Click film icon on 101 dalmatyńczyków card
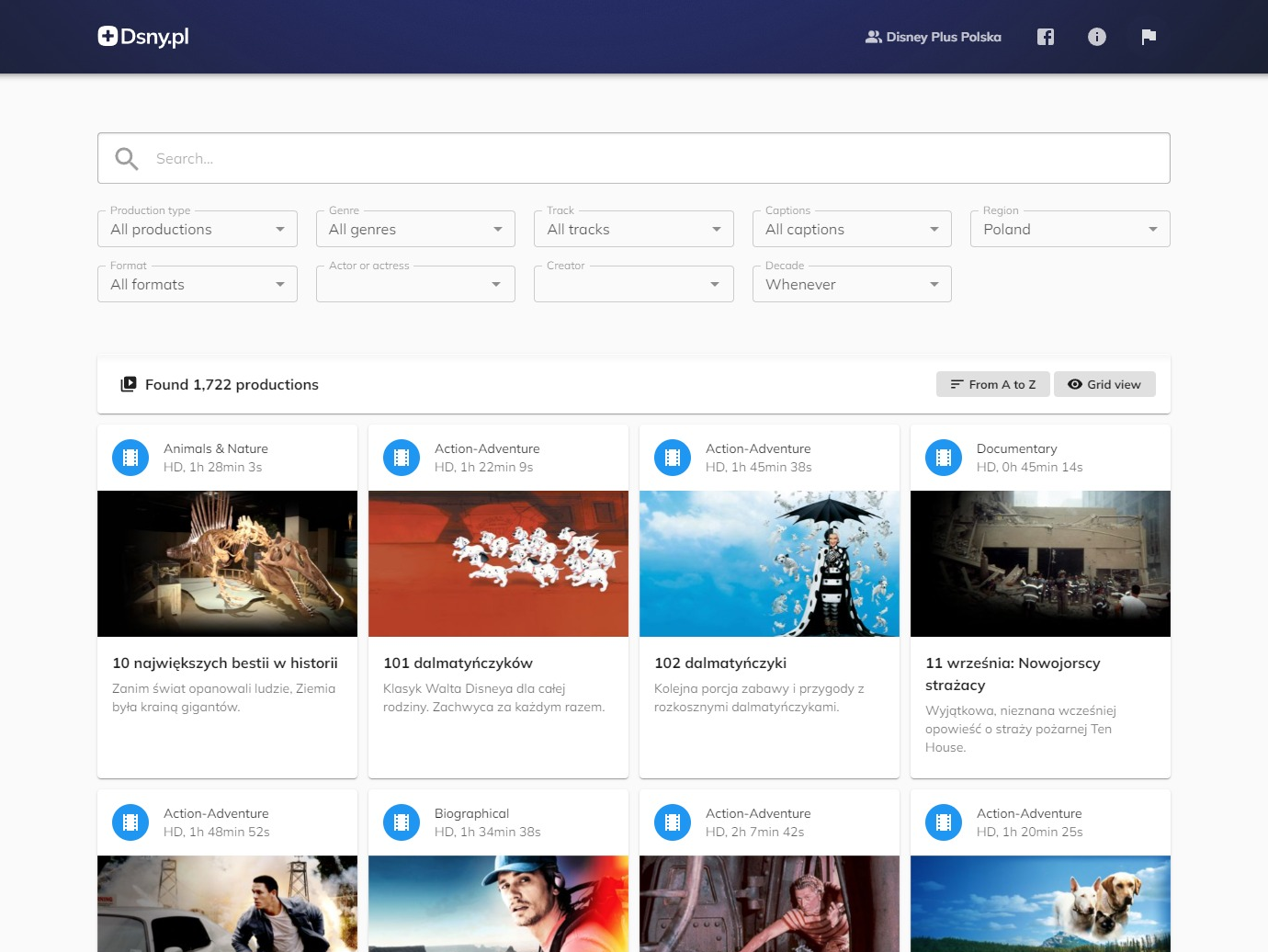 pyautogui.click(x=402, y=458)
